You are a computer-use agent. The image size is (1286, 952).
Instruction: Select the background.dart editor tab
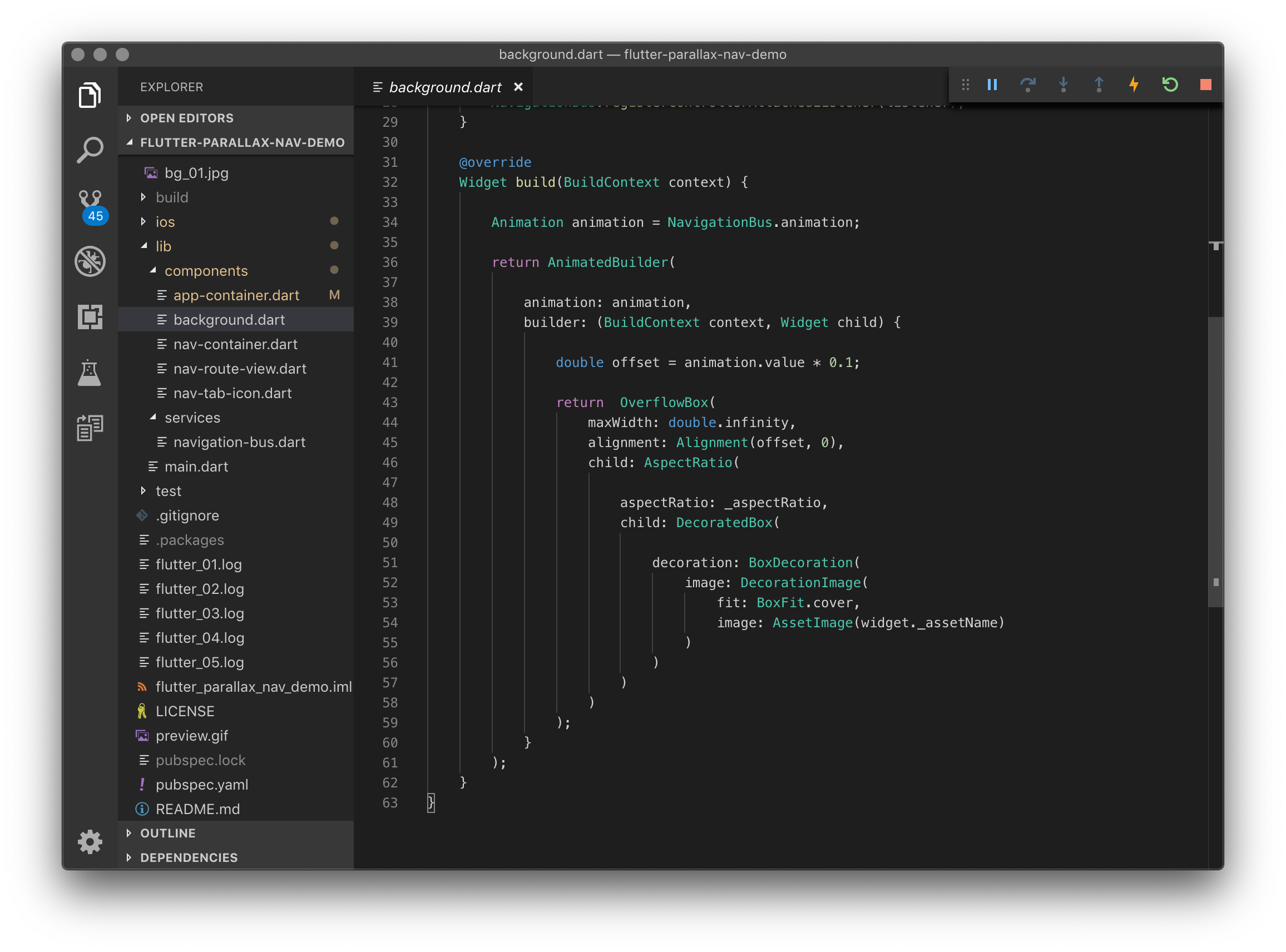pos(444,87)
